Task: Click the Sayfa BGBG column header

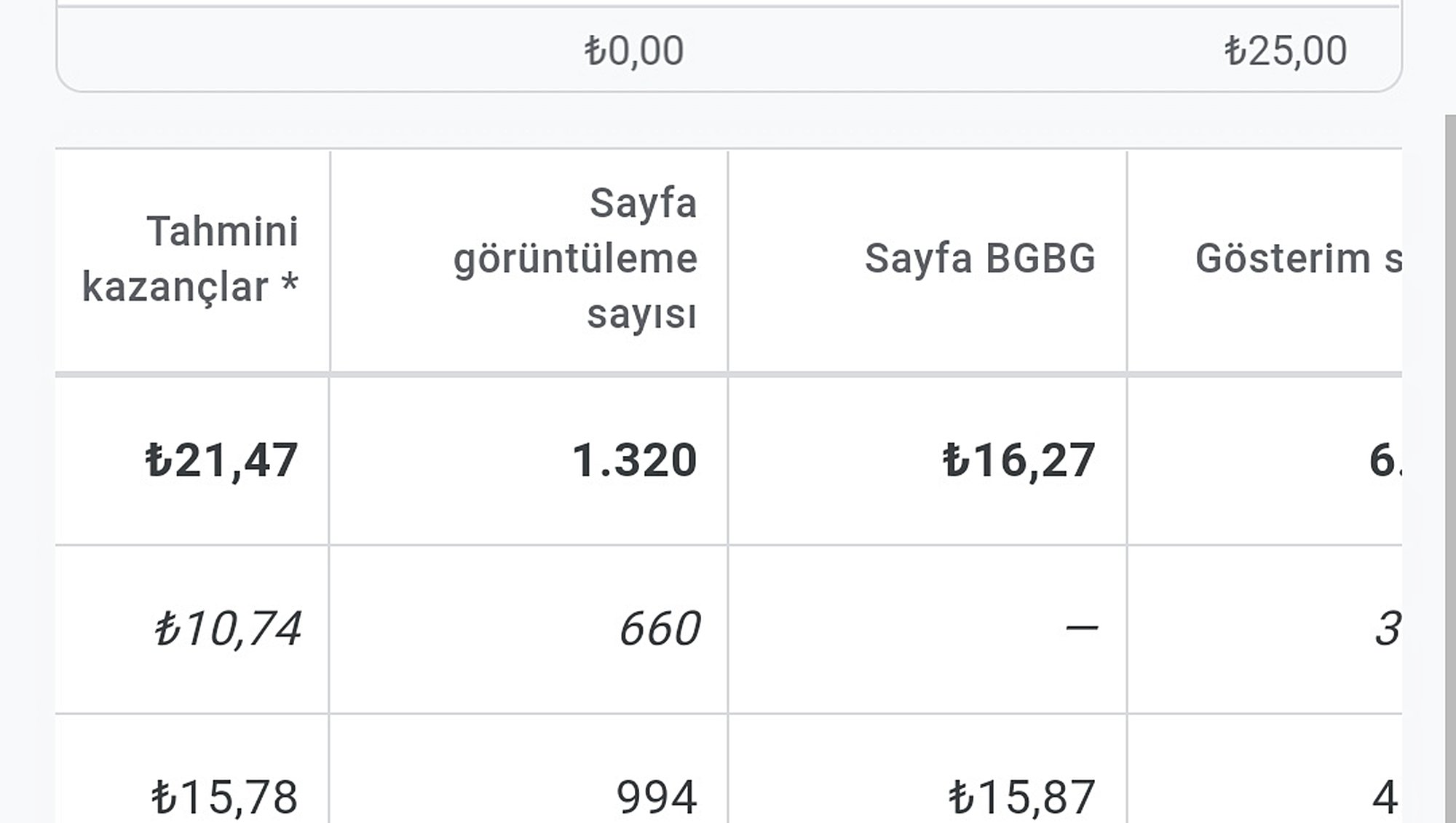Action: point(979,259)
